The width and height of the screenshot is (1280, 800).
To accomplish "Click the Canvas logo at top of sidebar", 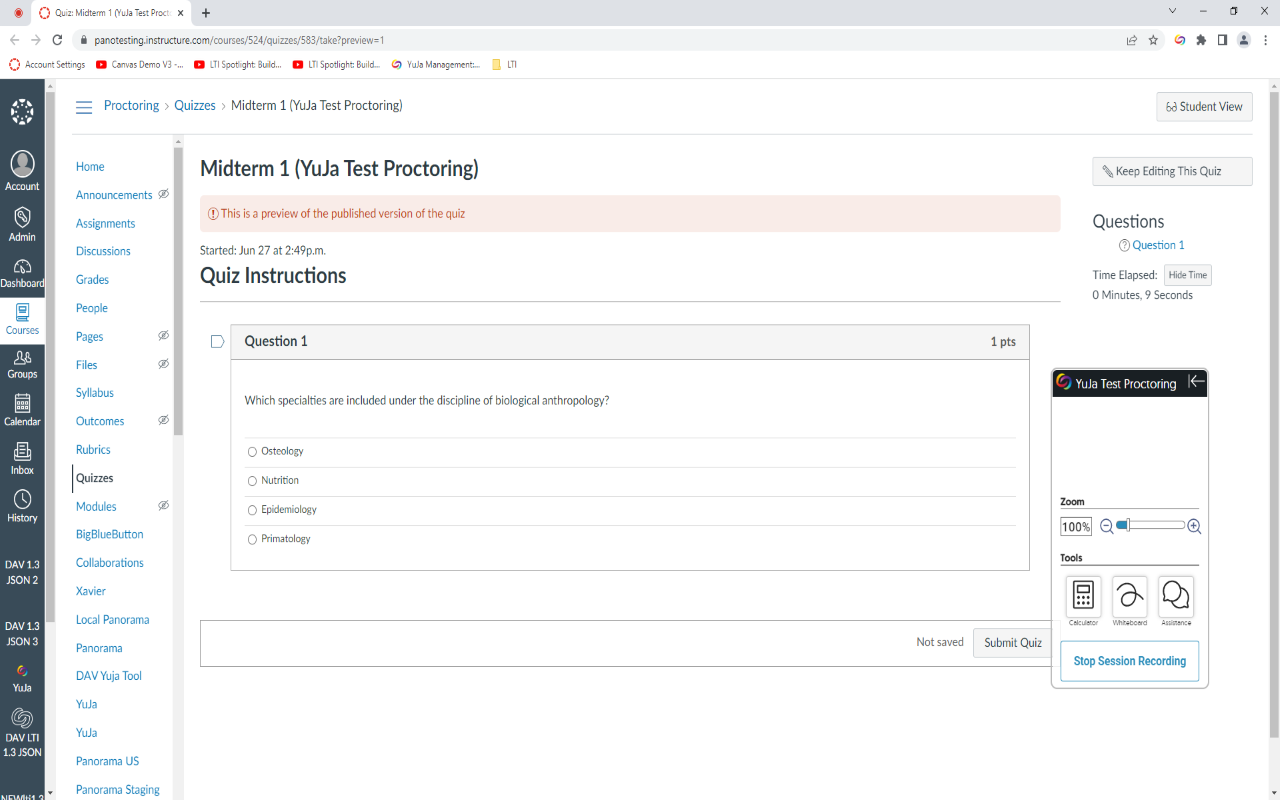I will pos(22,112).
